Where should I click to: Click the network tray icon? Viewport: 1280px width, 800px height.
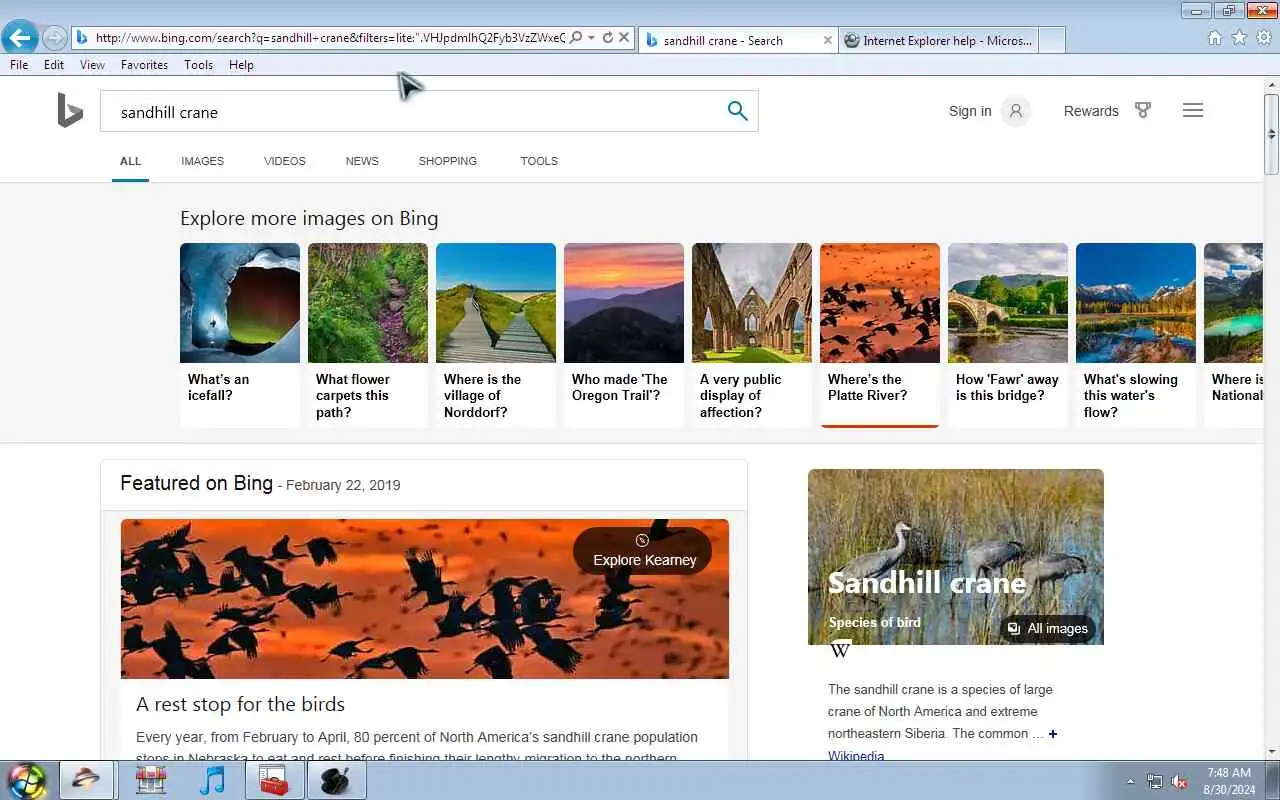coord(1155,781)
